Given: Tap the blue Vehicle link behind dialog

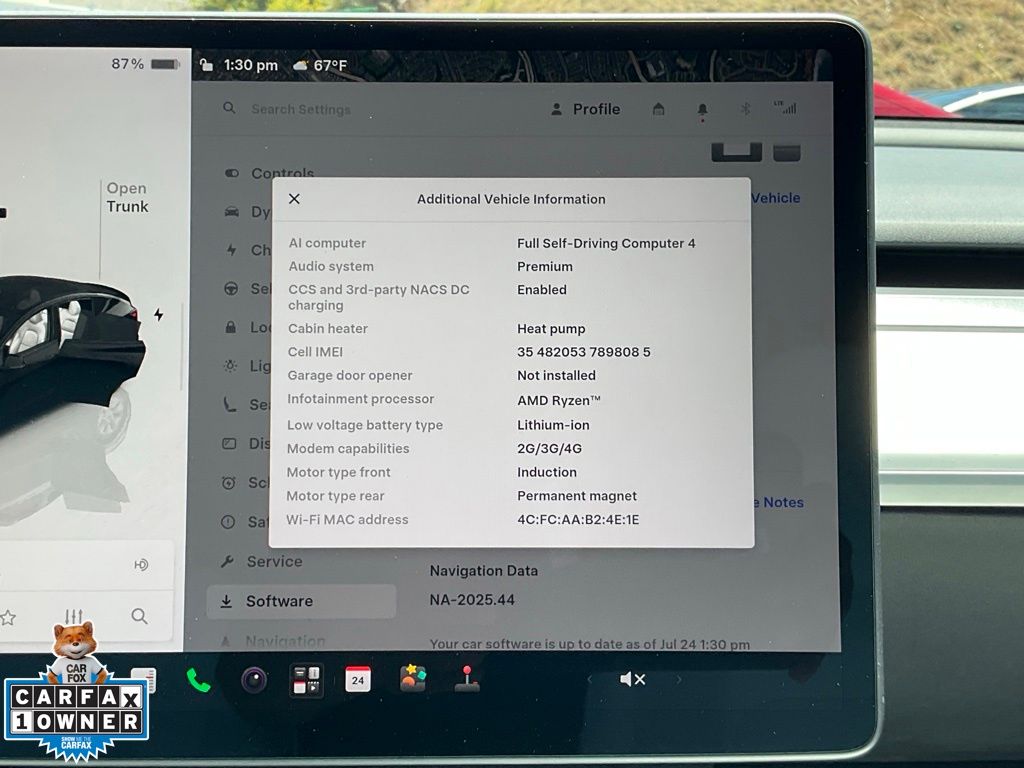Looking at the screenshot, I should [776, 198].
